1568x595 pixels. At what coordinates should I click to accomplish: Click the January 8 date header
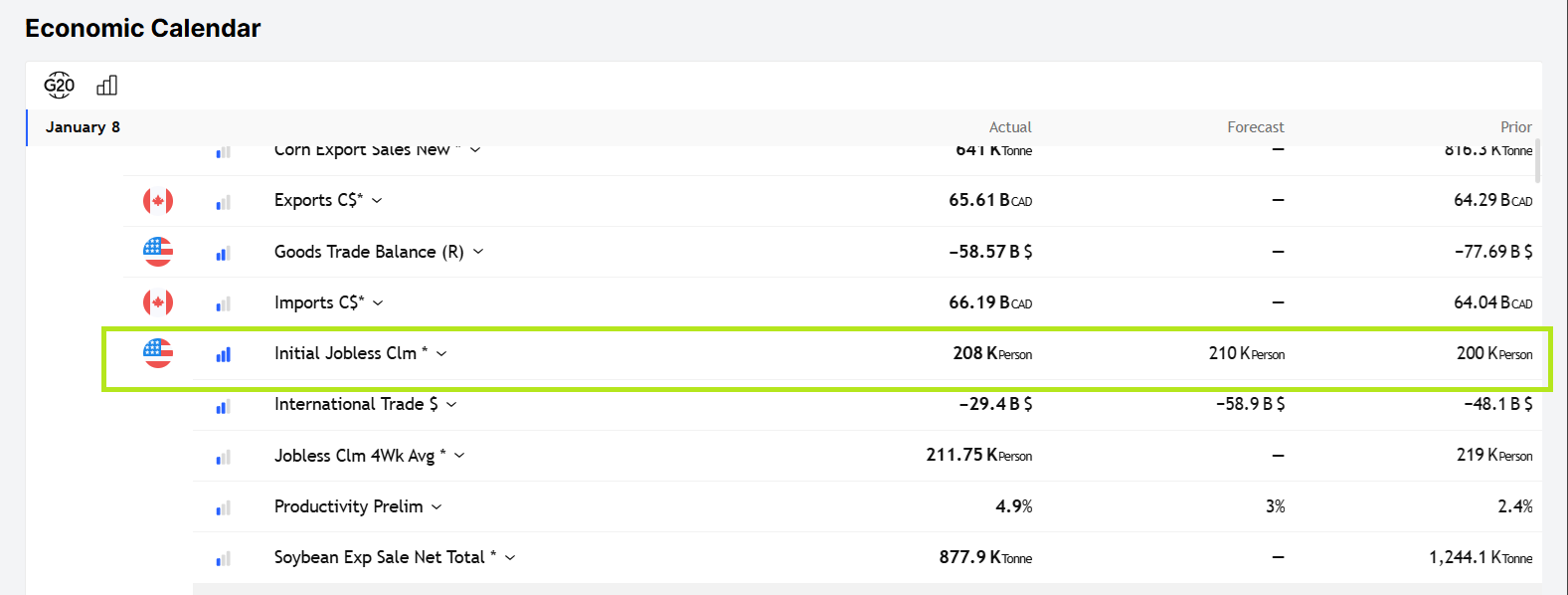coord(83,127)
